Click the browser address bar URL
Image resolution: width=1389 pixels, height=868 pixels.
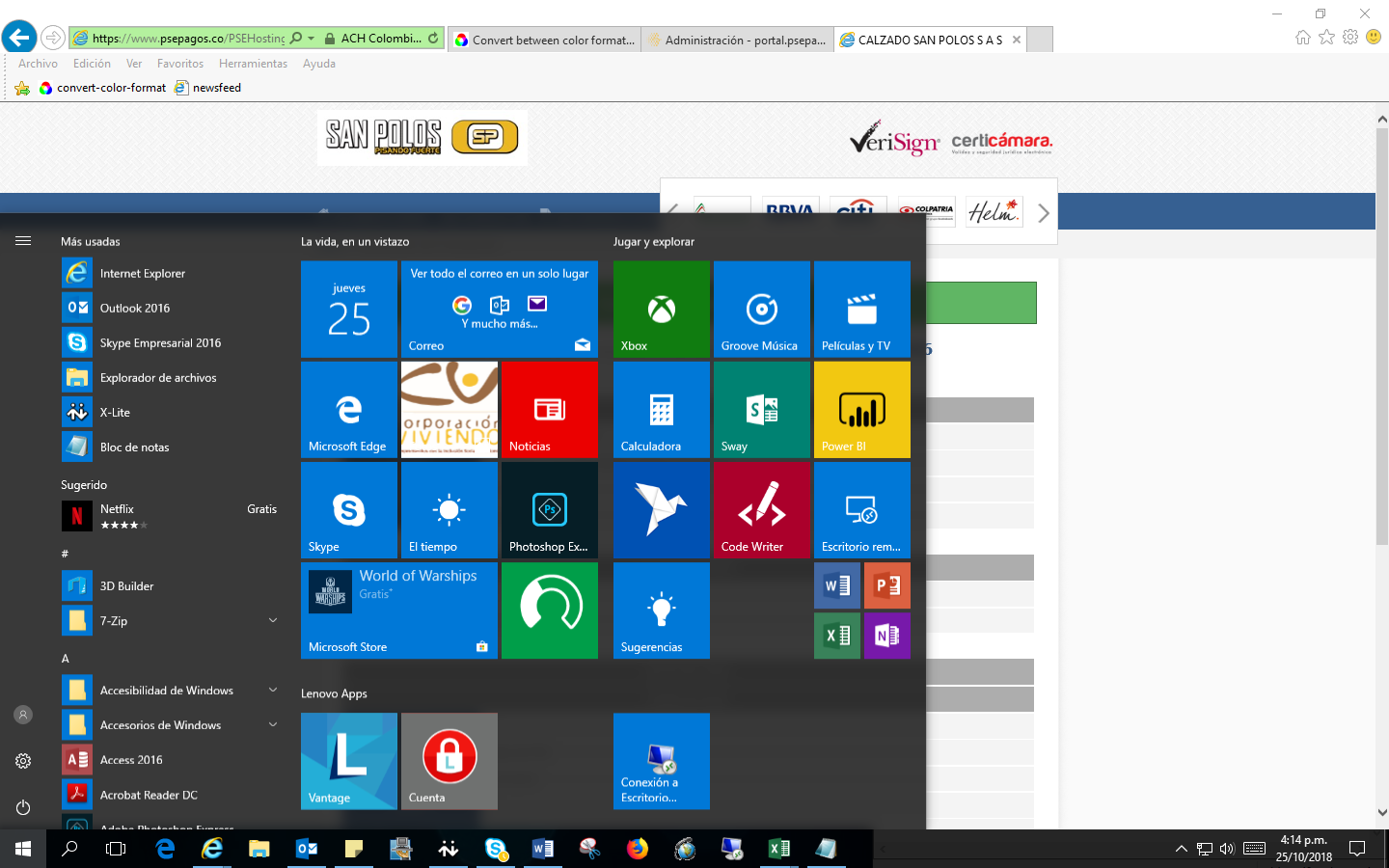pos(188,39)
